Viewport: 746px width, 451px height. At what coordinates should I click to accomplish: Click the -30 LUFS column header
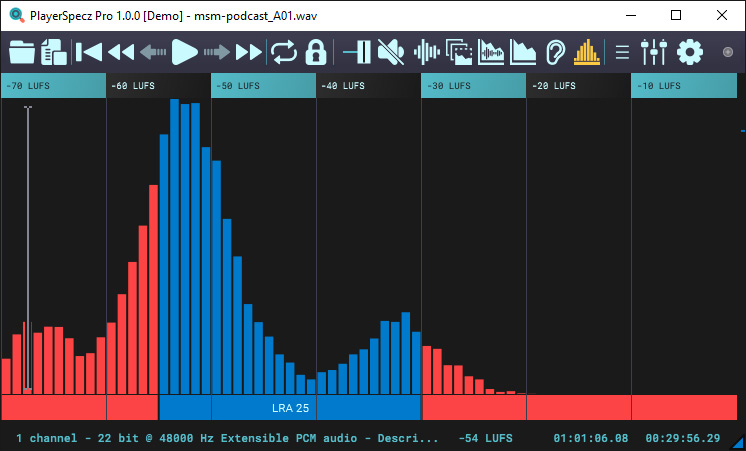tap(473, 86)
